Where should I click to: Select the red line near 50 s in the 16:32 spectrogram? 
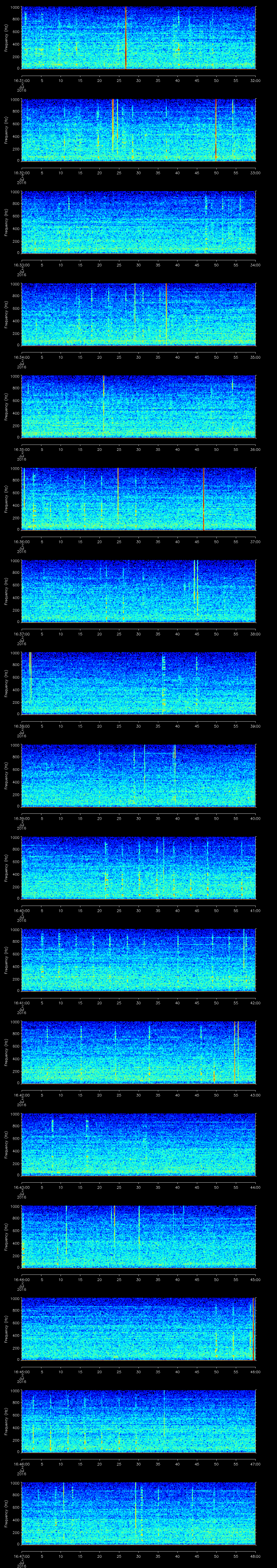point(216,130)
